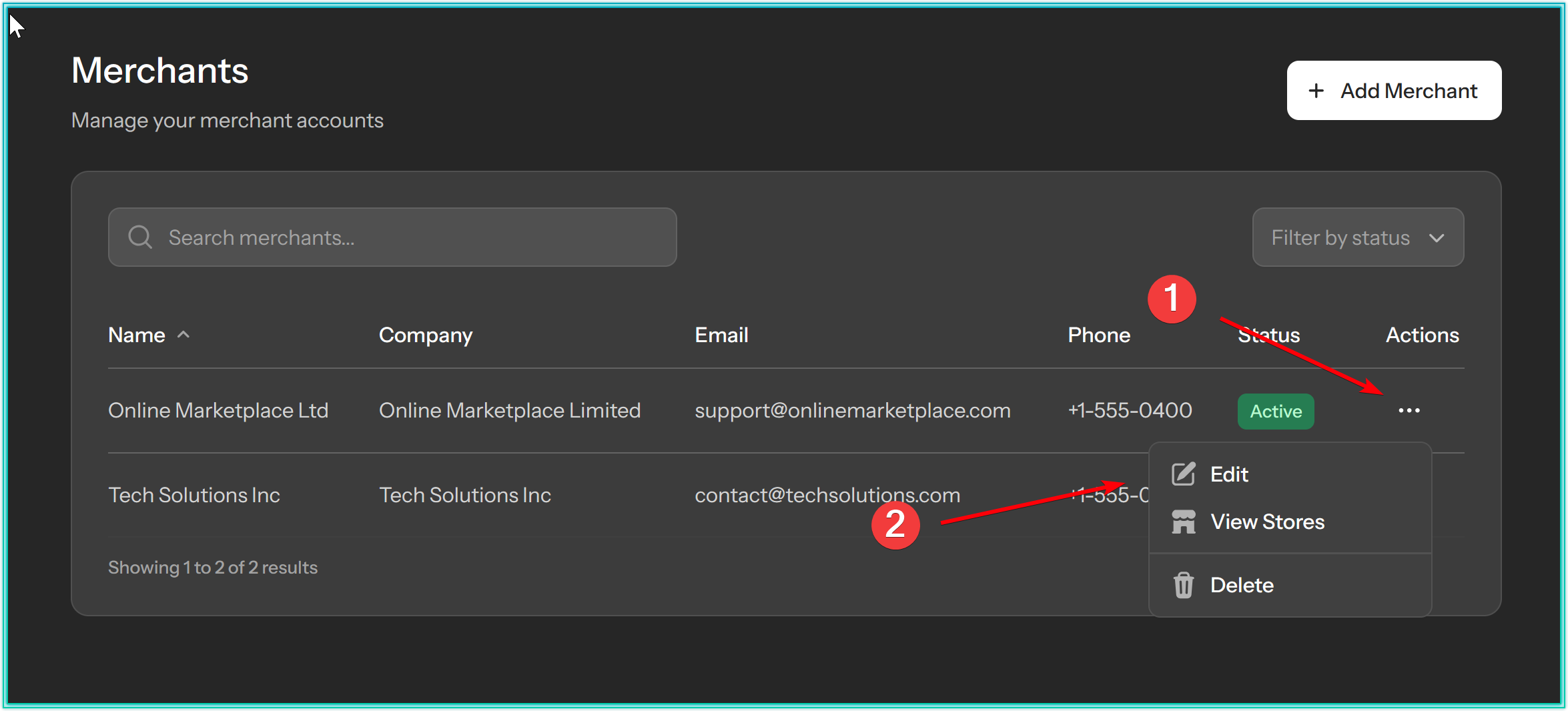Click the Active status badge
The image size is (1568, 711).
[1275, 411]
